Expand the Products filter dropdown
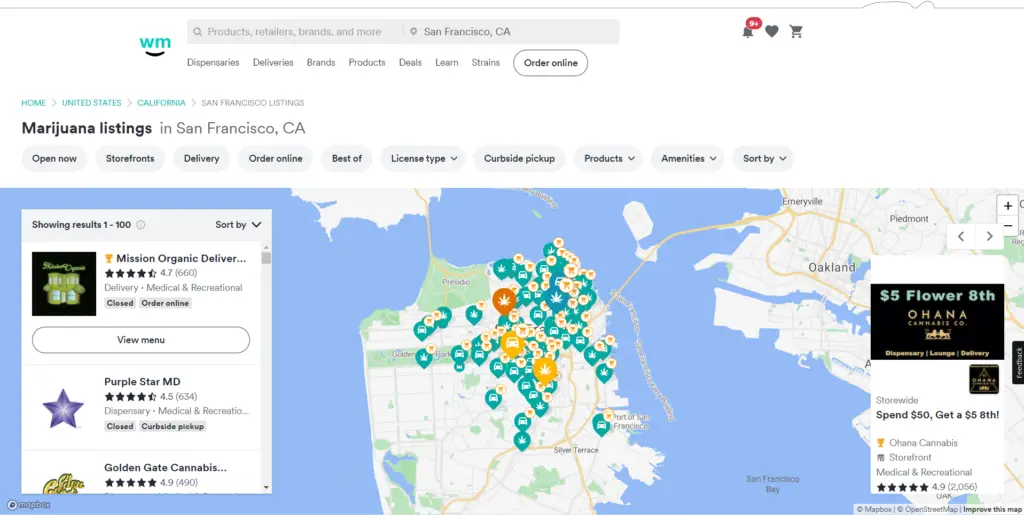The height and width of the screenshot is (515, 1024). [609, 159]
